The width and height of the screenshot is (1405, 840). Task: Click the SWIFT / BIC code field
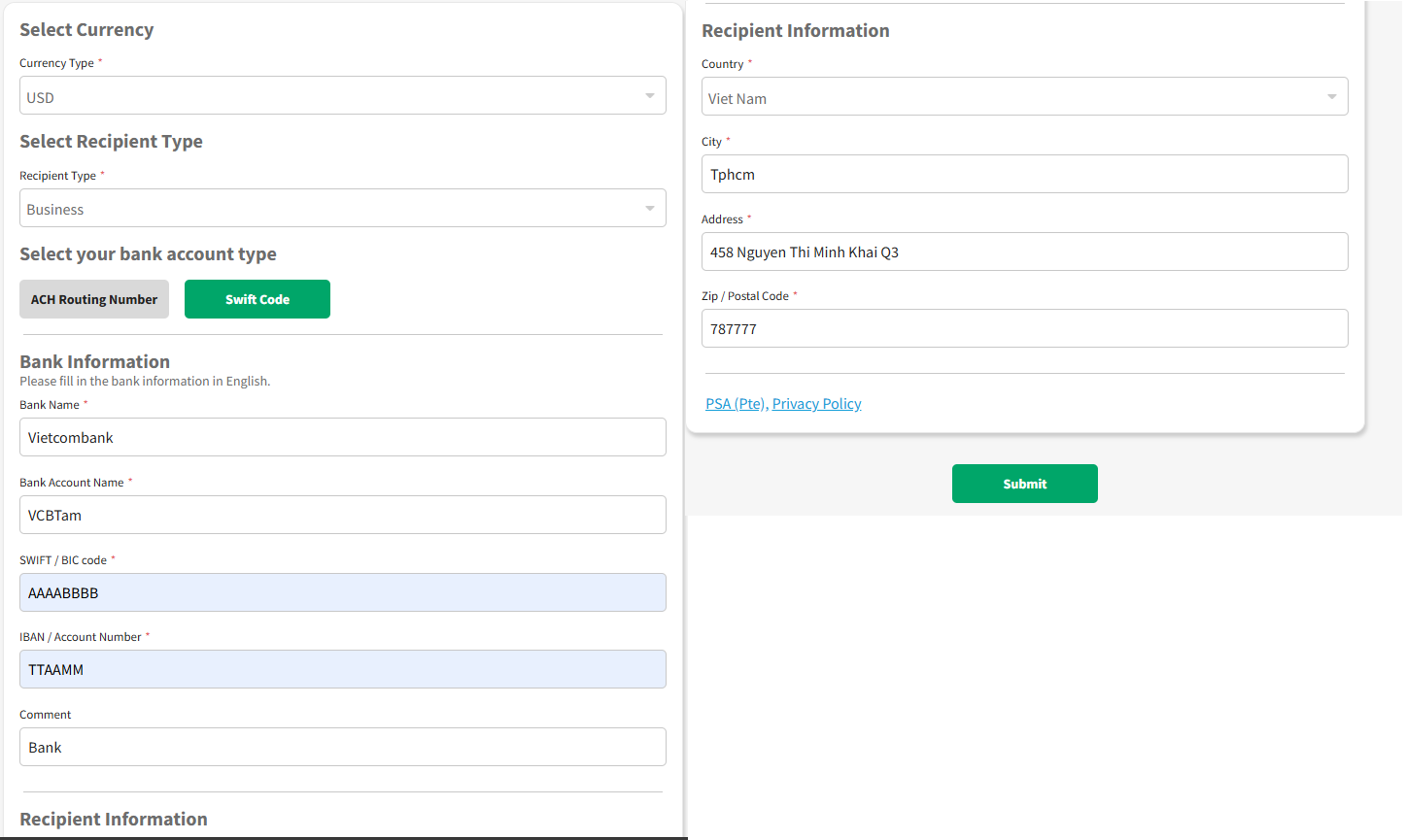coord(342,593)
